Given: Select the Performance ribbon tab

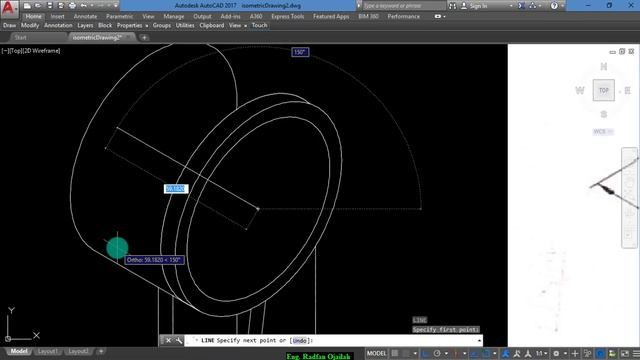Looking at the screenshot, I should click(x=403, y=16).
